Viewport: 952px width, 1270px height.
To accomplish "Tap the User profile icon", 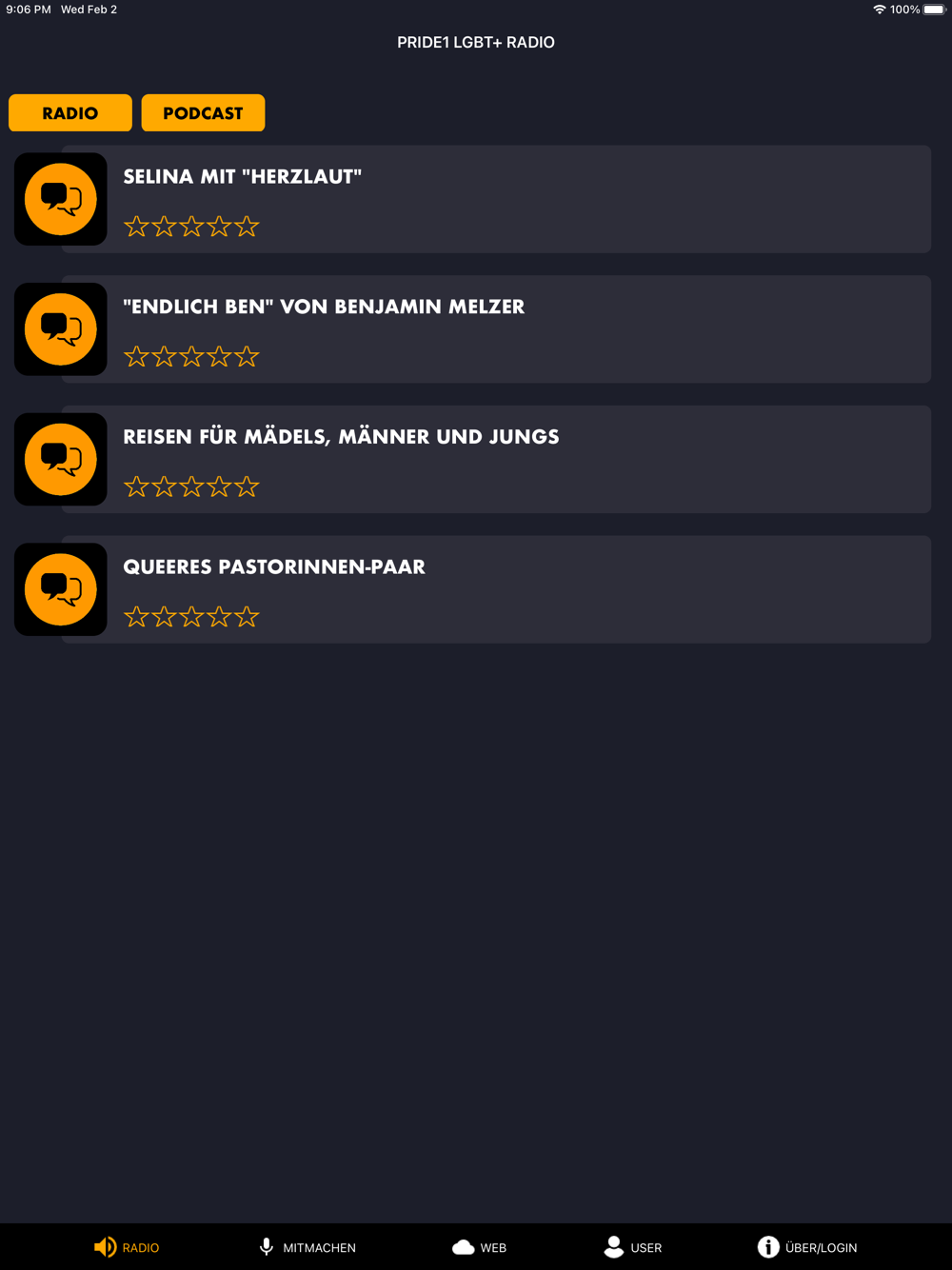I will tap(614, 1247).
